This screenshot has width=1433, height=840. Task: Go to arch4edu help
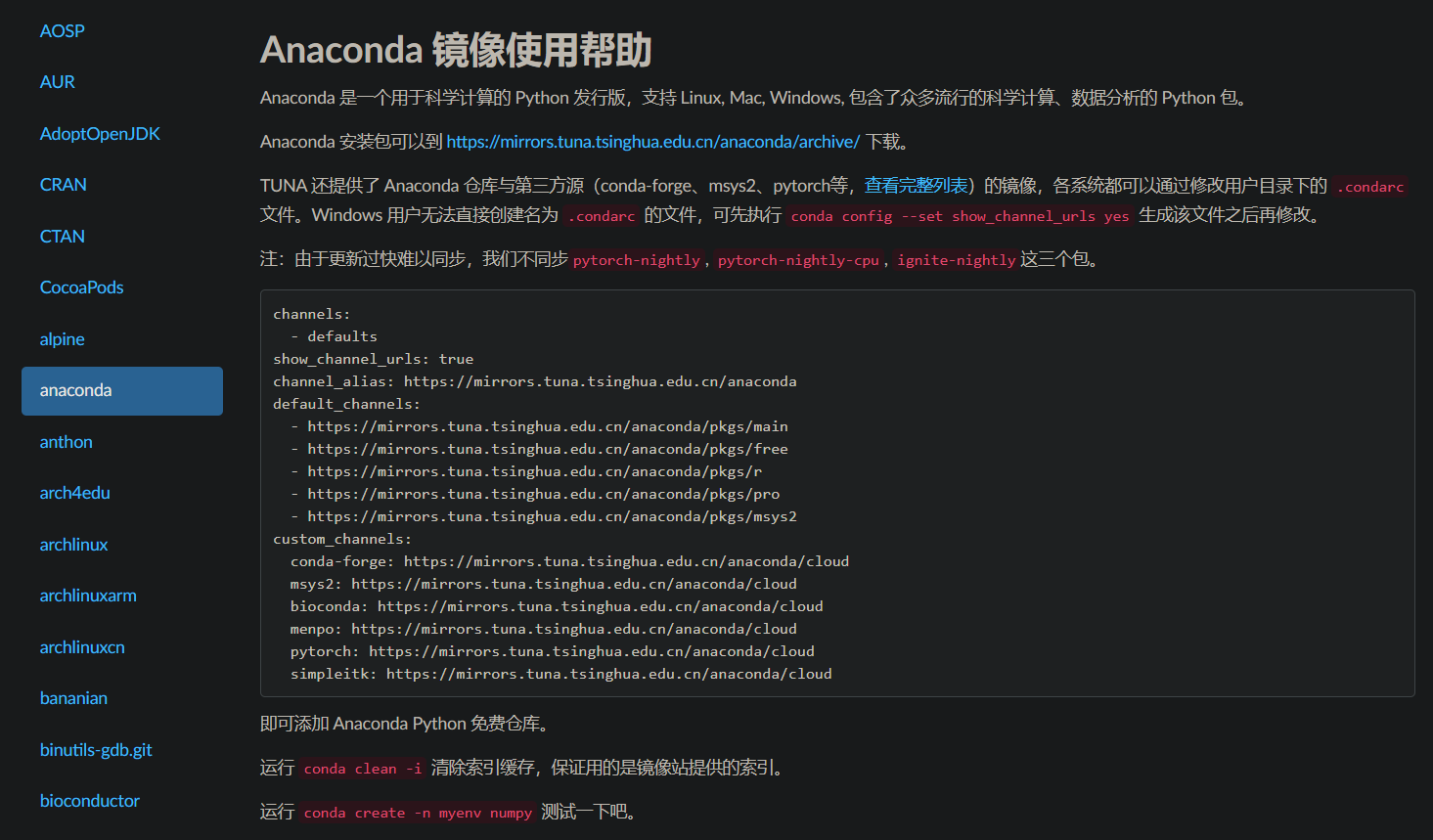pos(74,493)
